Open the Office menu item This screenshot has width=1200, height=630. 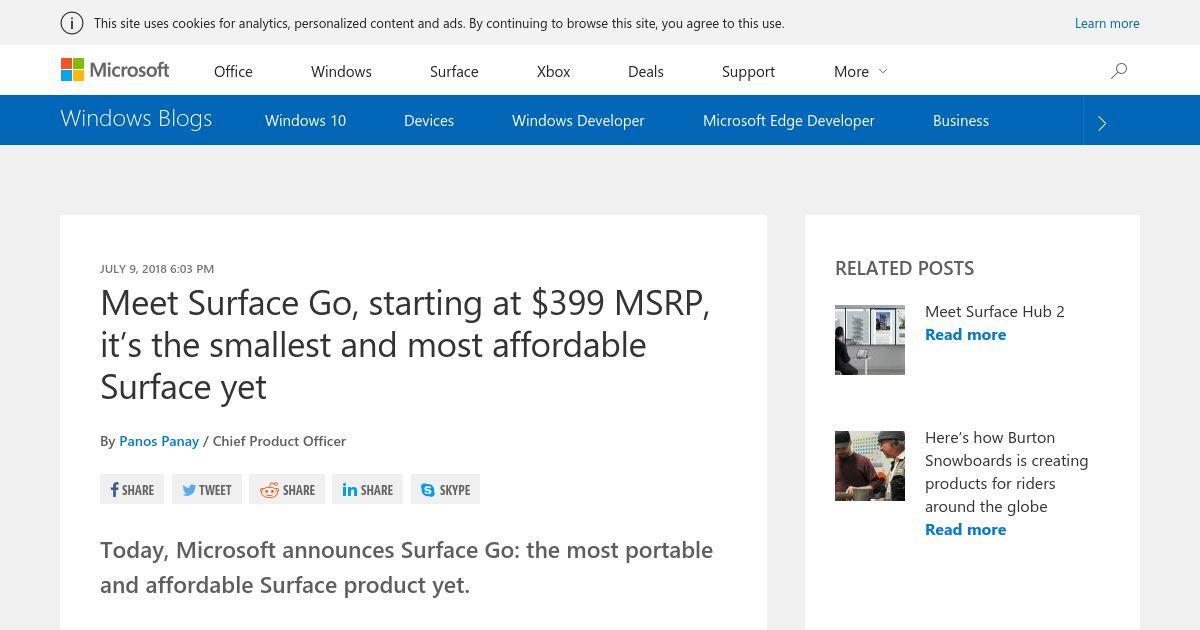tap(233, 71)
